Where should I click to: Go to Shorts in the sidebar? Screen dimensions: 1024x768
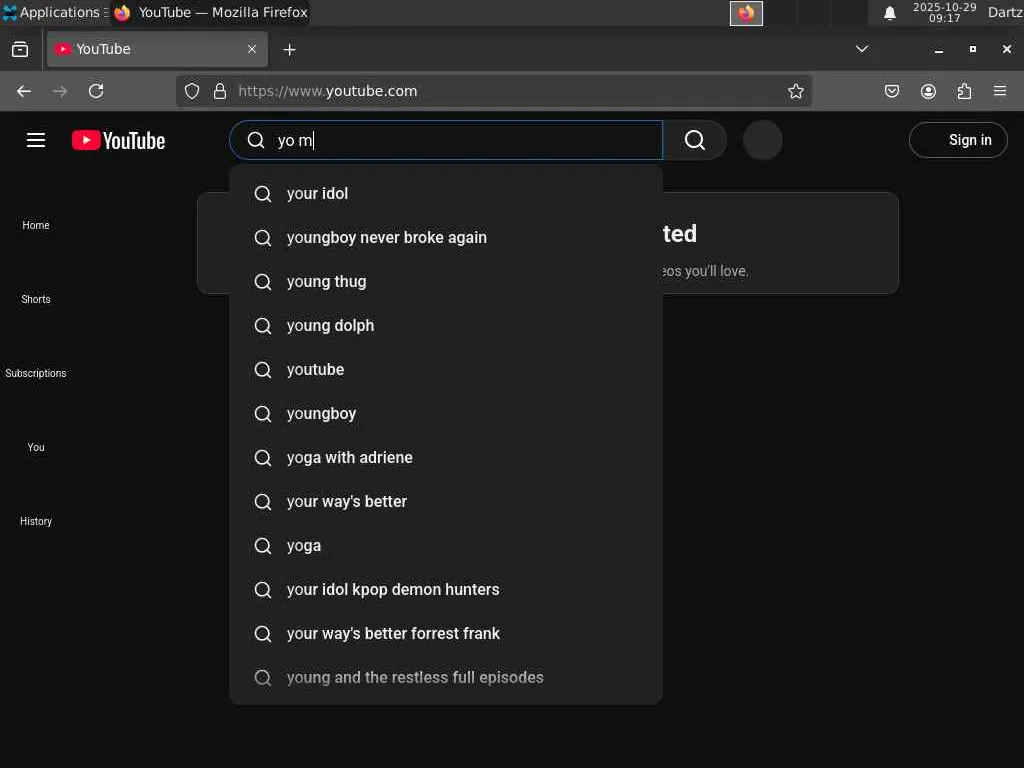coord(36,299)
